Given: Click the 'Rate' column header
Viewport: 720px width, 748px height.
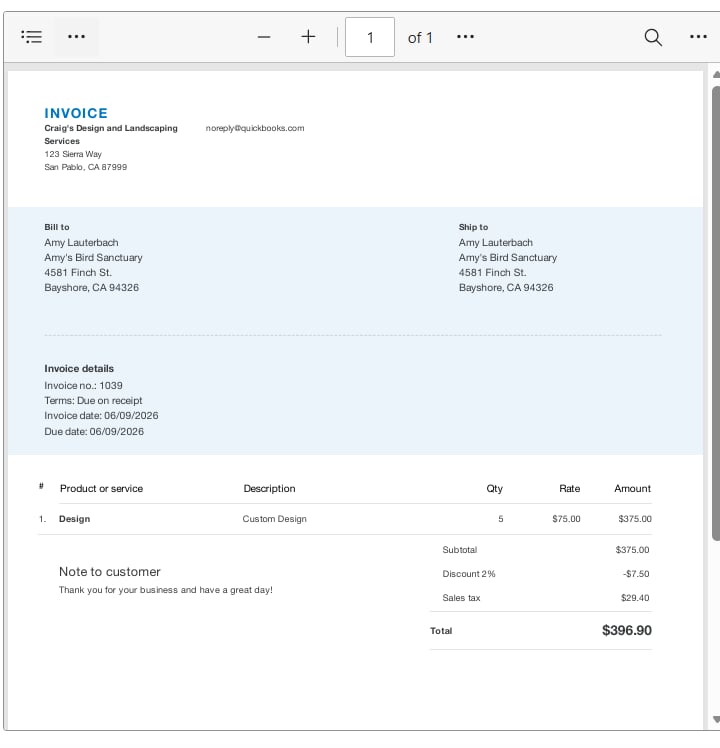Looking at the screenshot, I should [569, 488].
